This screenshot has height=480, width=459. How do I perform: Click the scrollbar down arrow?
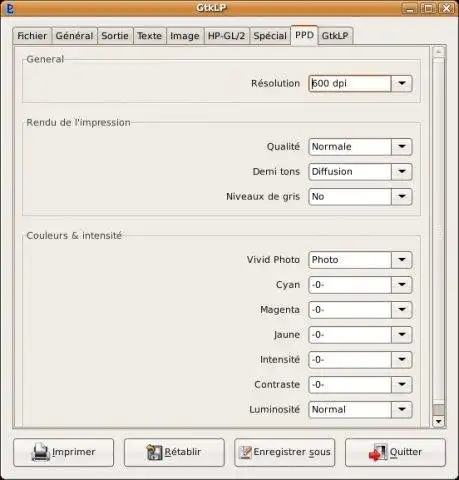coord(438,422)
